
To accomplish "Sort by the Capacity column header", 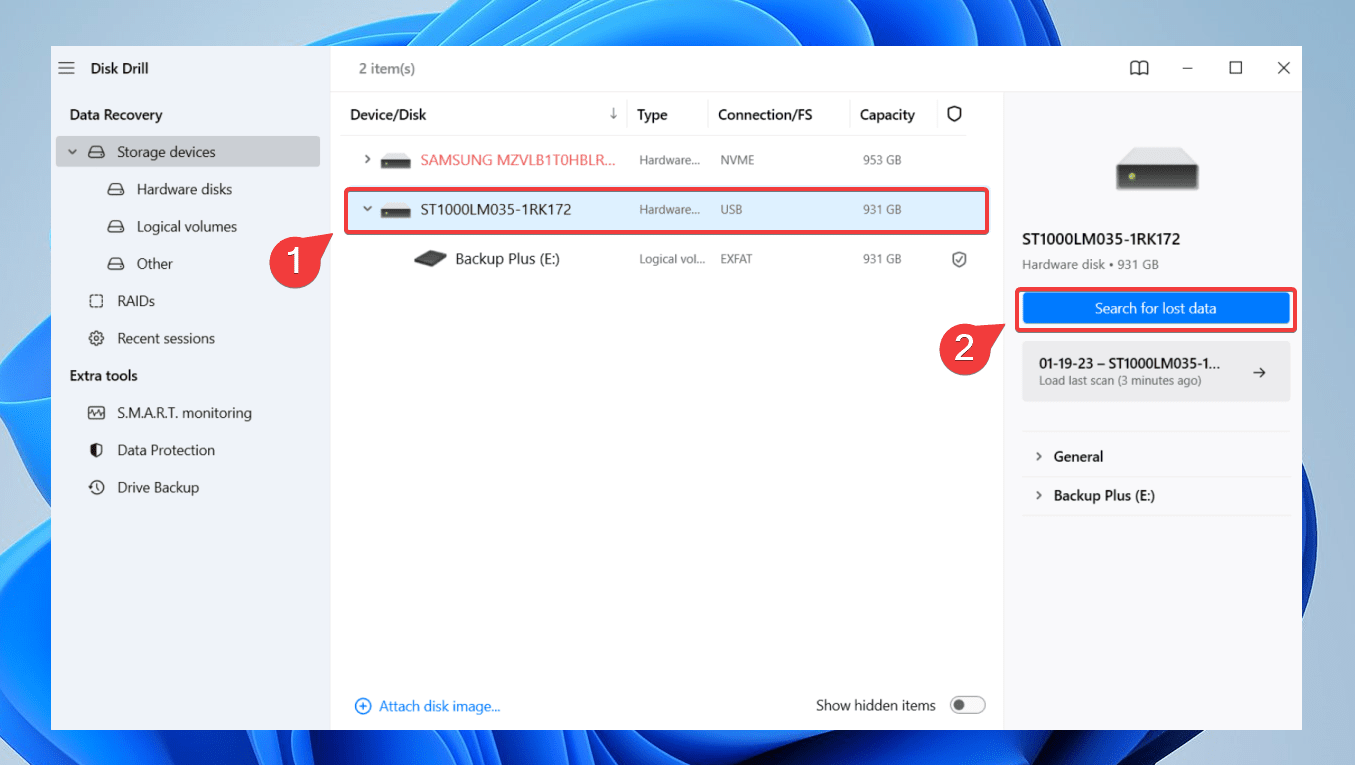I will (887, 115).
